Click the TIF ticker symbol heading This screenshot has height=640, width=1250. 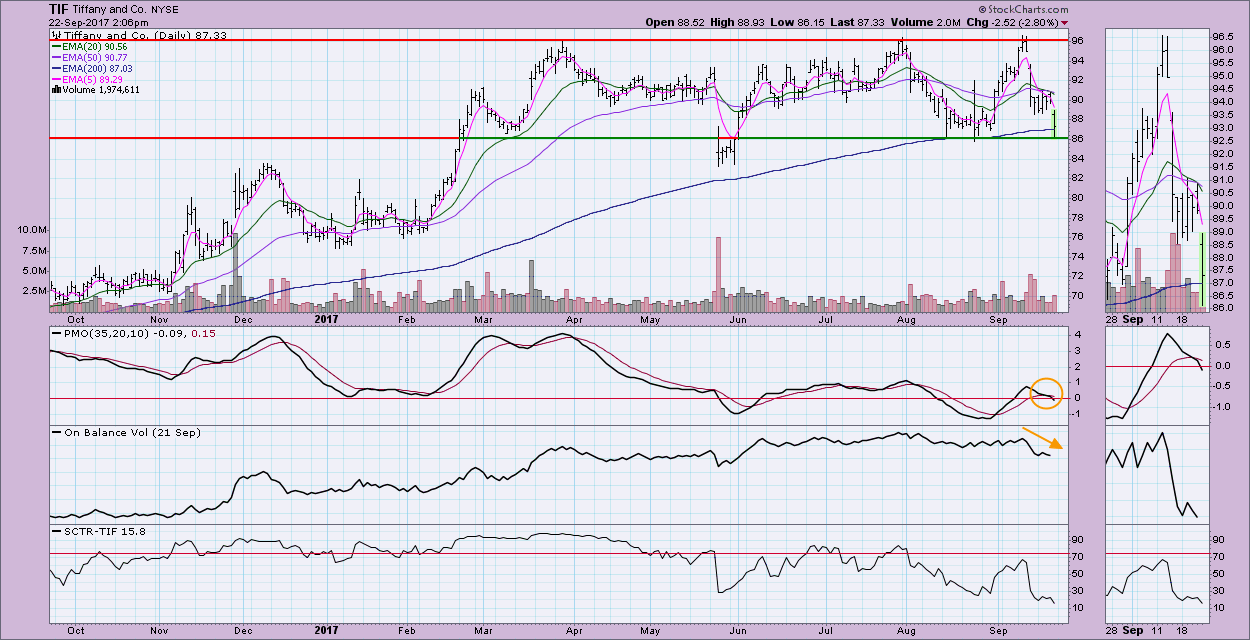pos(58,9)
